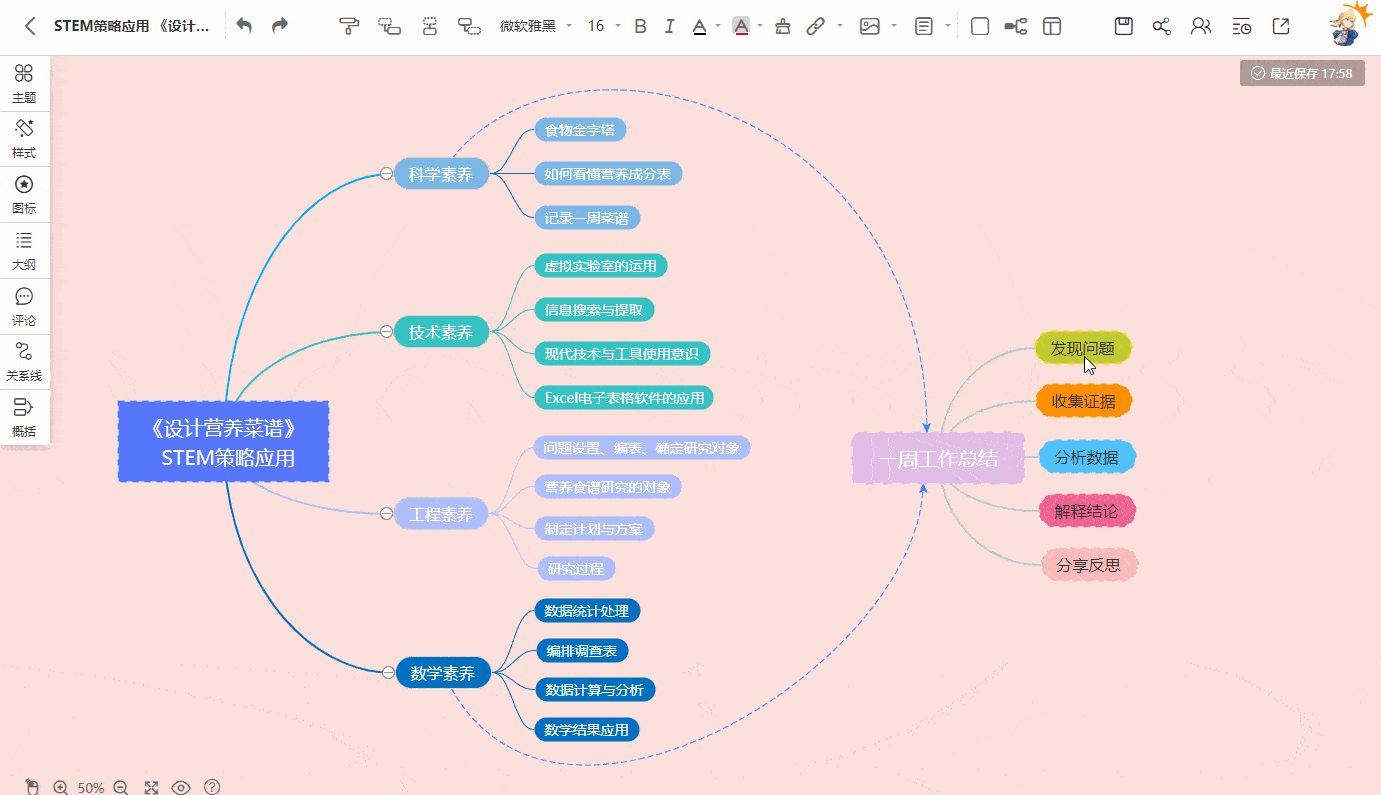Select the 发现问题 node
This screenshot has height=795, width=1381.
pyautogui.click(x=1083, y=348)
